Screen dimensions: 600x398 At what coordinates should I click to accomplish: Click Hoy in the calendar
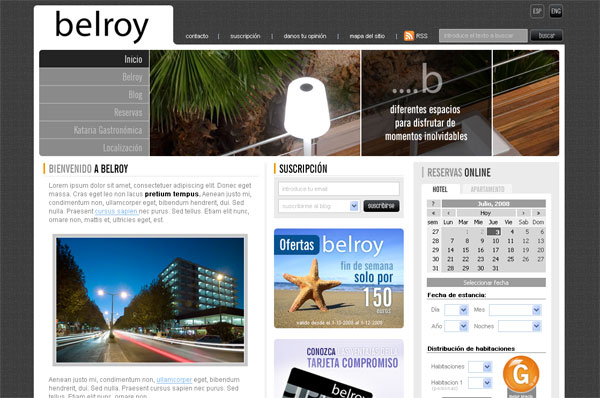[x=486, y=213]
